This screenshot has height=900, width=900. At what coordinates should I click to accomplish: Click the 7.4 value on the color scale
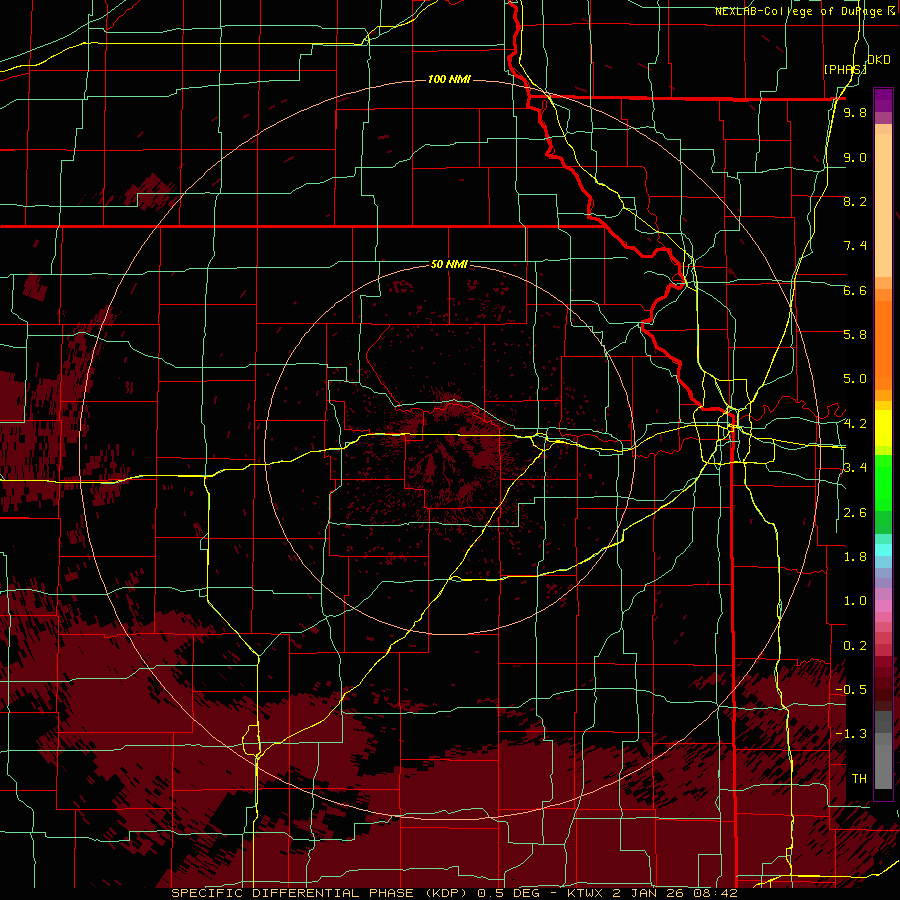click(855, 246)
